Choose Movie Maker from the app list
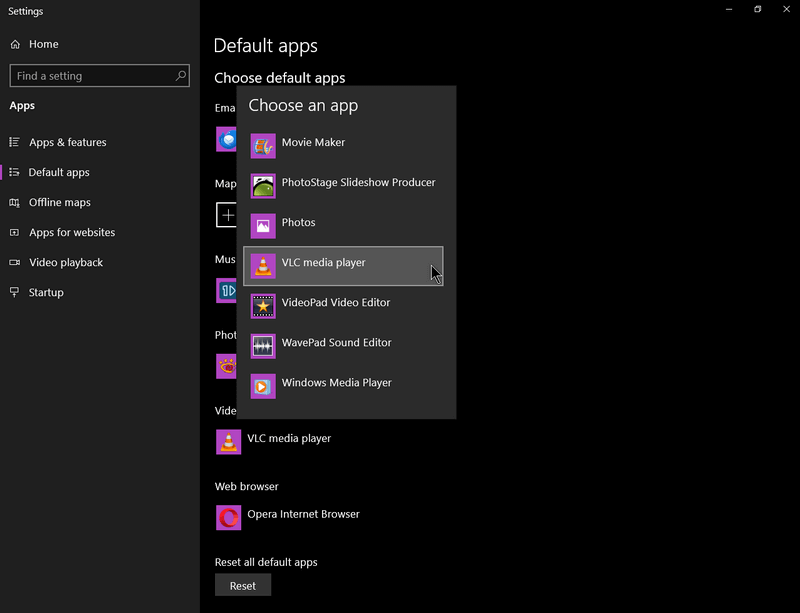 [x=343, y=146]
